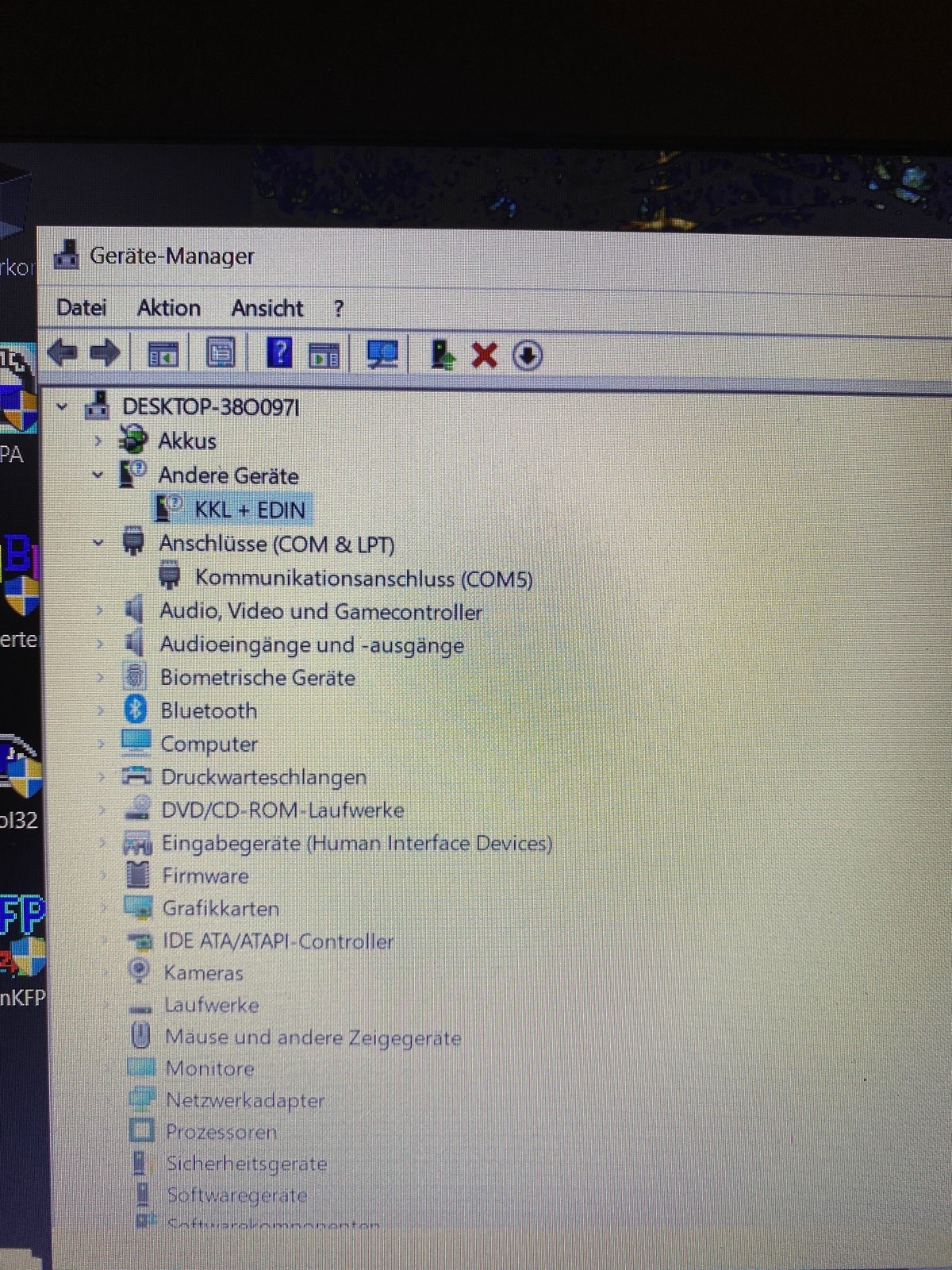Open the Ansicht menu

click(x=267, y=308)
